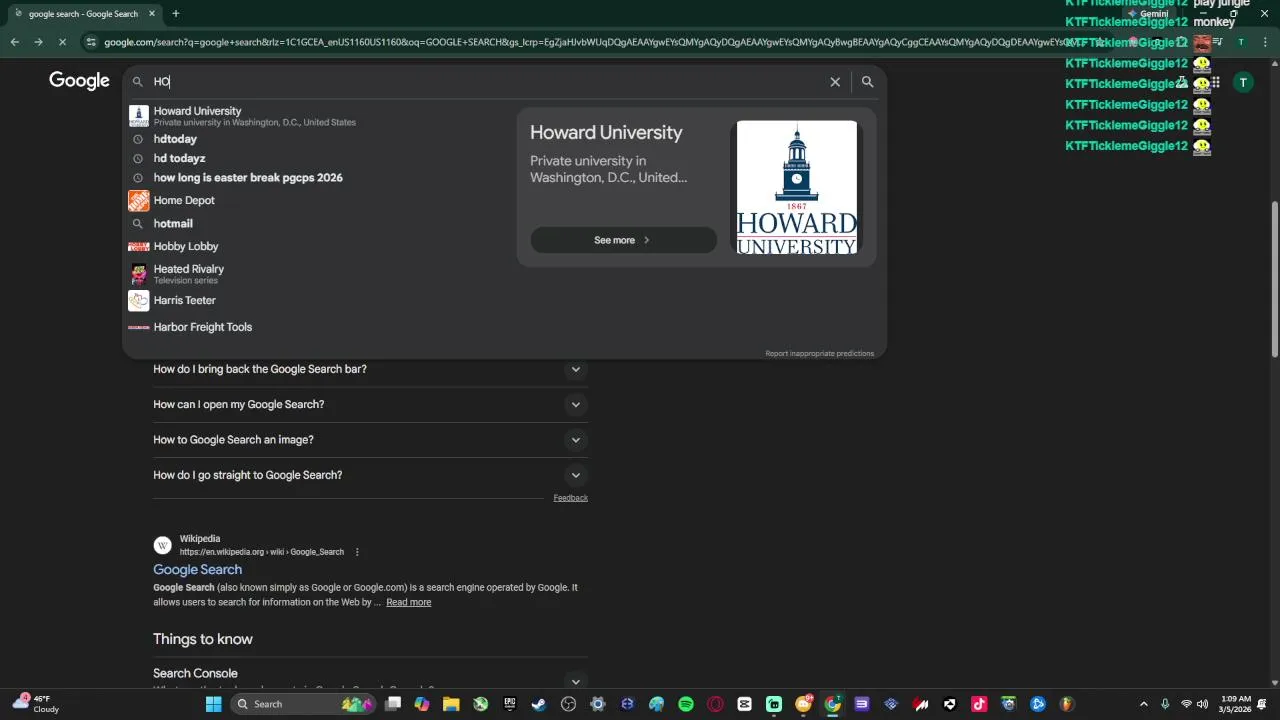The image size is (1280, 720).
Task: Open the en.wikipedia.org URL of the result
Action: (x=261, y=552)
